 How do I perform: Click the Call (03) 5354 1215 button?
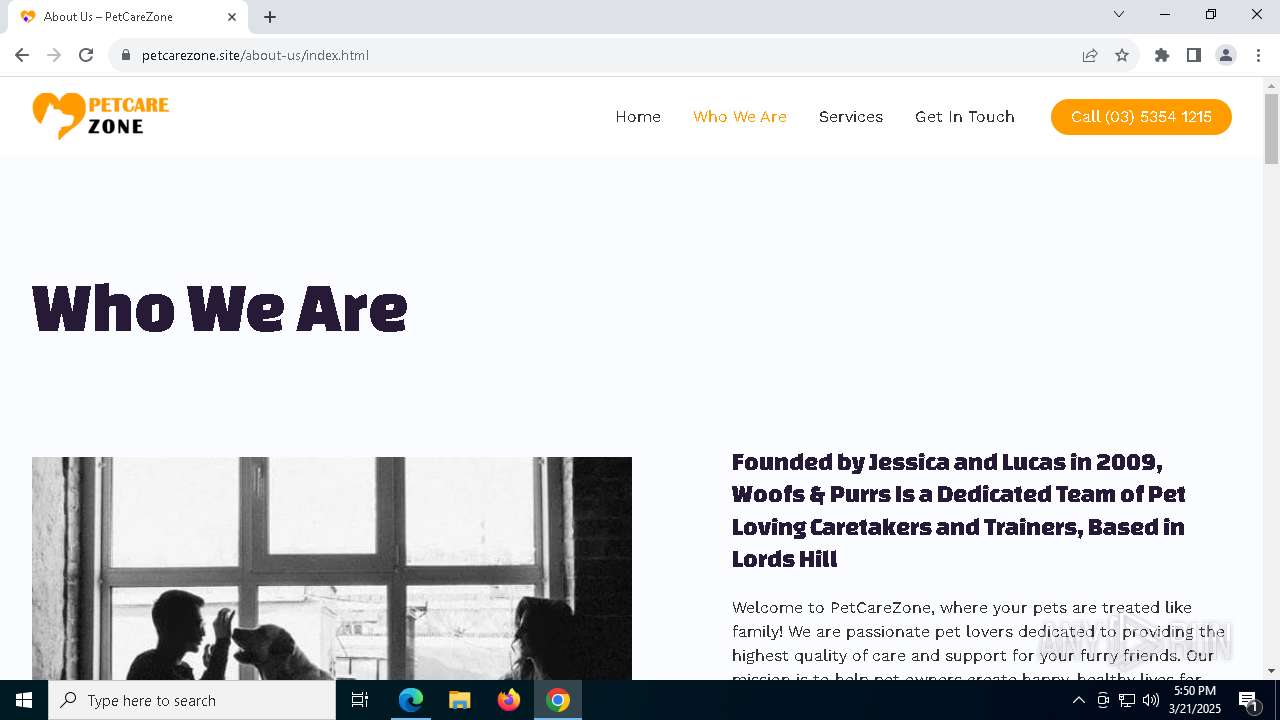click(1141, 117)
